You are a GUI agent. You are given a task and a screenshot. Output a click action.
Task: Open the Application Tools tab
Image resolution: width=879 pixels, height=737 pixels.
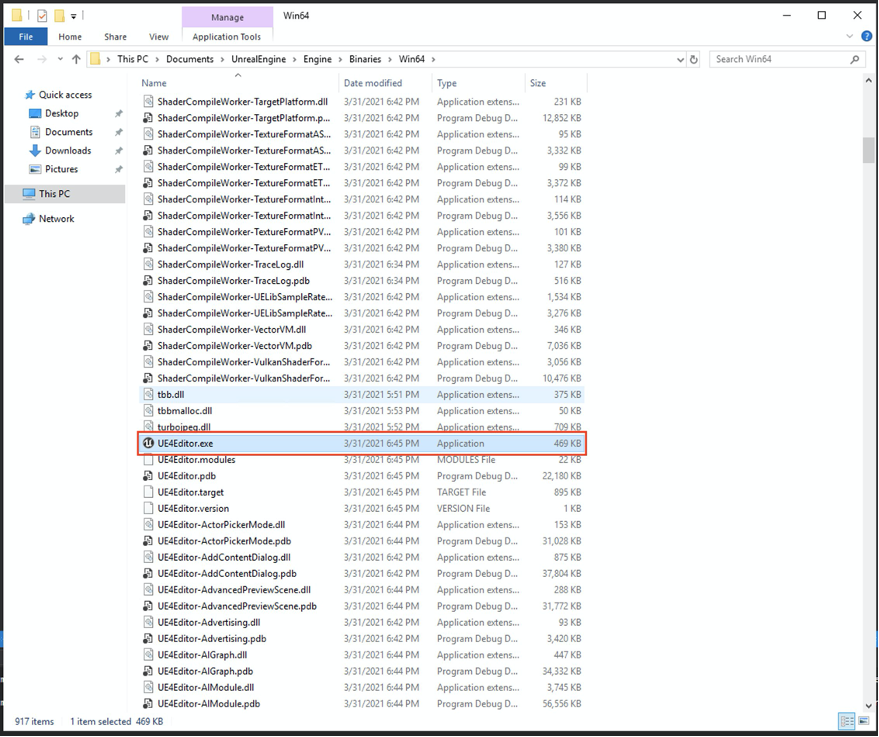(x=226, y=36)
